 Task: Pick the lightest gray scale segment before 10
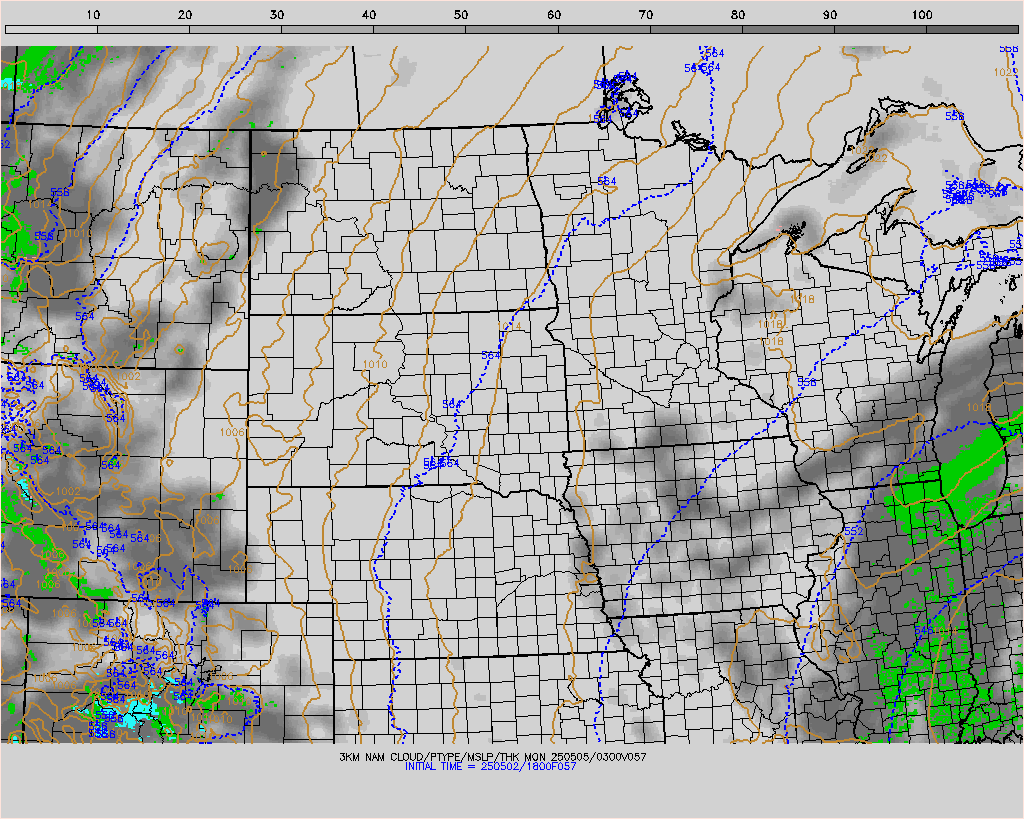click(51, 29)
